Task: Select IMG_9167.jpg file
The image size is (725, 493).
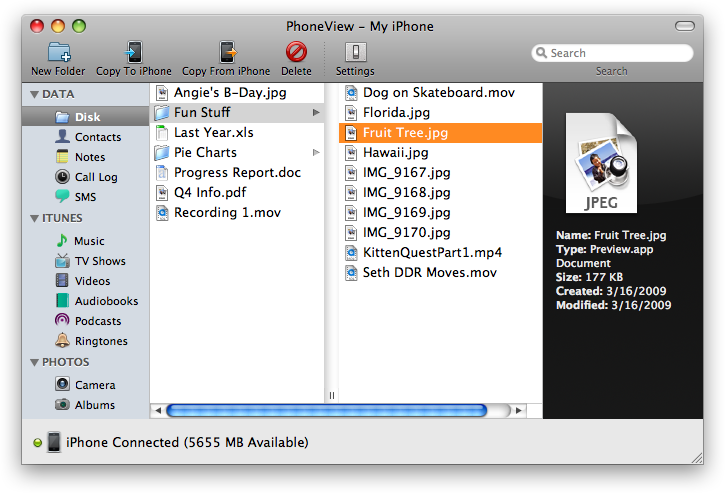Action: coord(441,173)
